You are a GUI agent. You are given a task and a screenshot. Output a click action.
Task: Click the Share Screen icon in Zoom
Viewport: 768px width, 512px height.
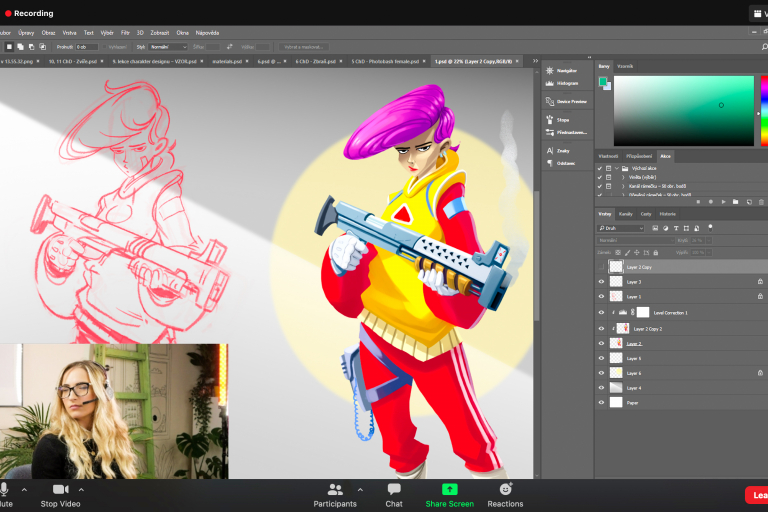coord(449,489)
